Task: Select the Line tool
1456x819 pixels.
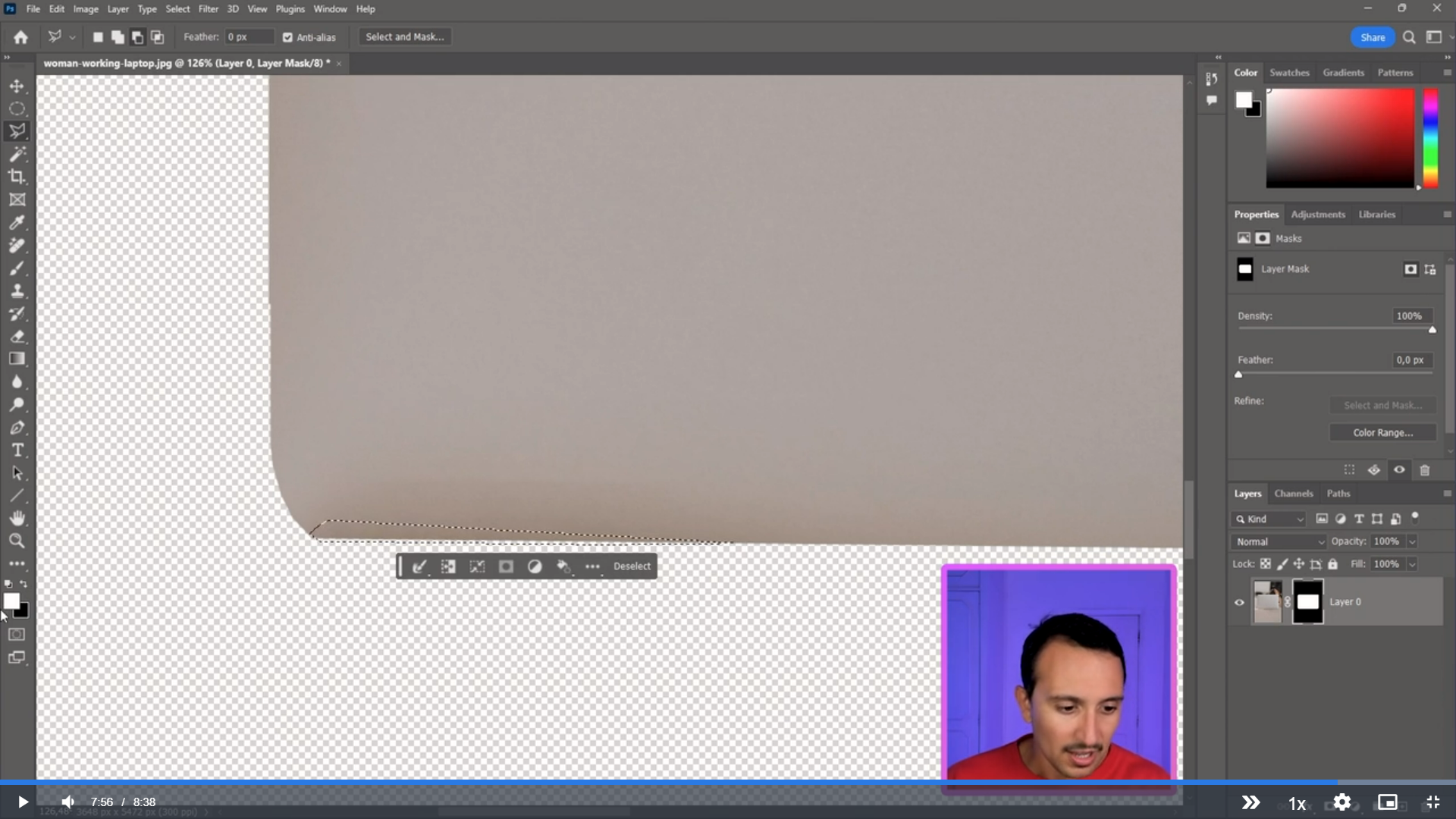Action: 17,495
